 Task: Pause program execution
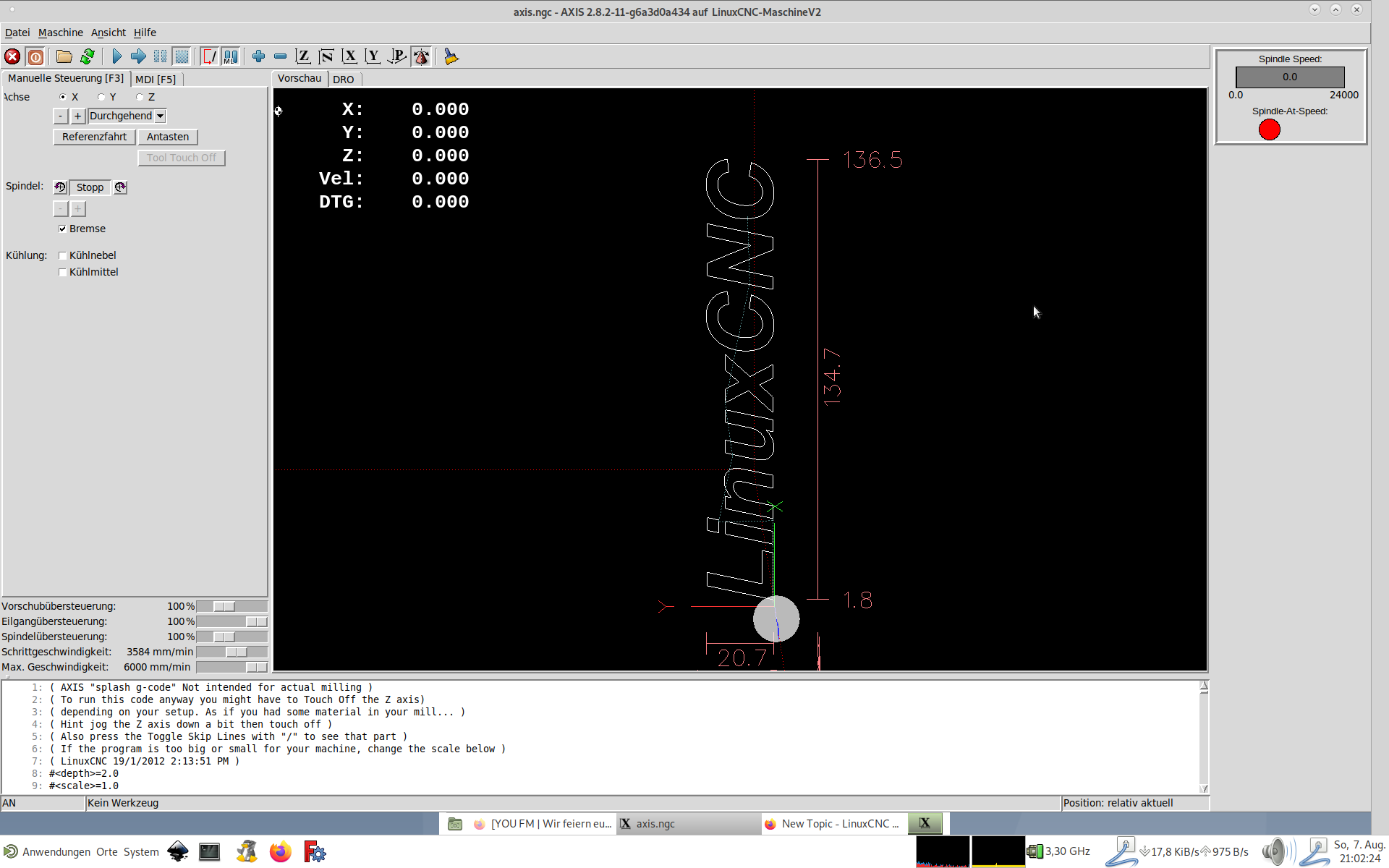[x=160, y=56]
